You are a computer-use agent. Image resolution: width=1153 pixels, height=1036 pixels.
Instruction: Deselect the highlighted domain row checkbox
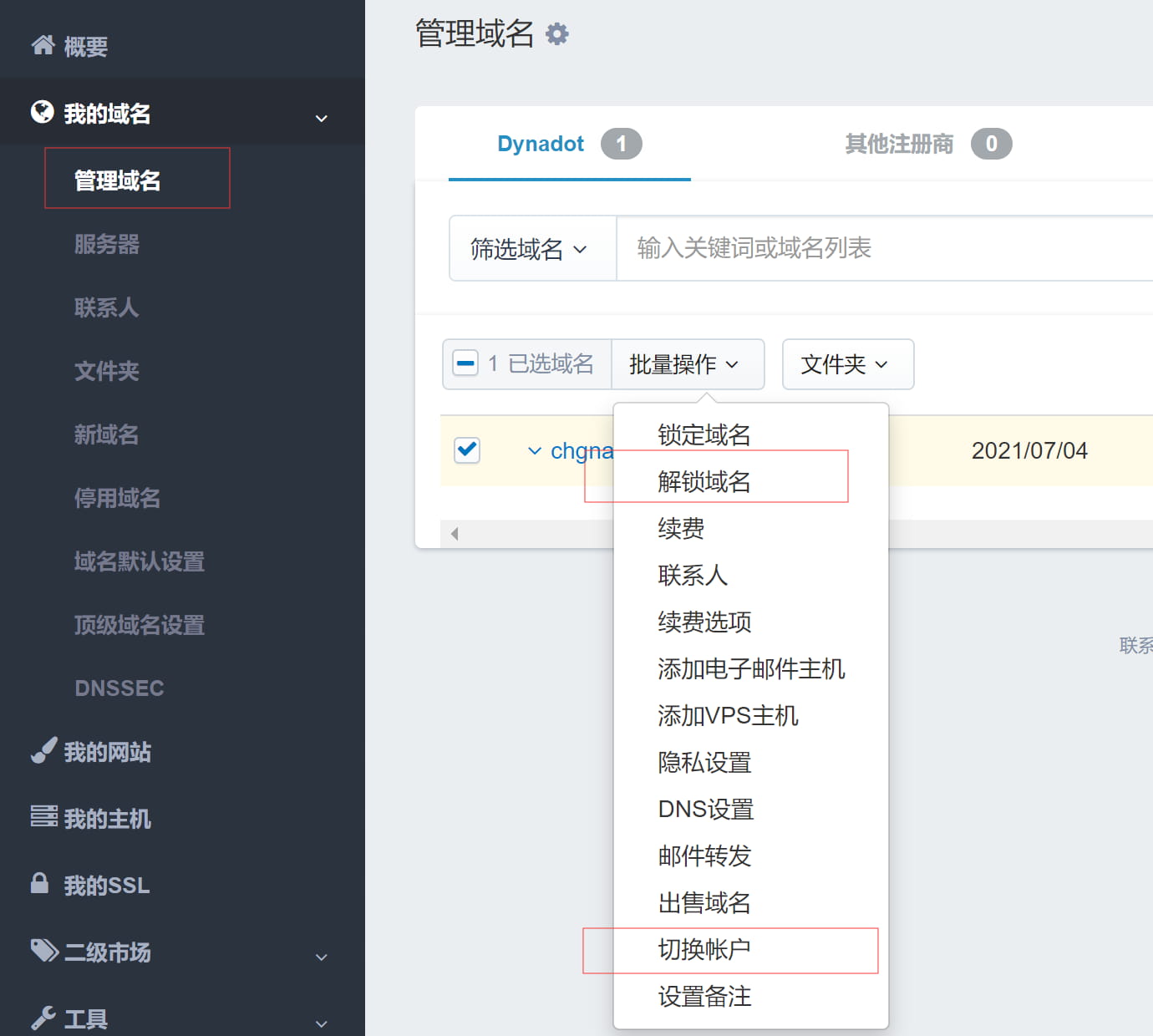pyautogui.click(x=467, y=450)
